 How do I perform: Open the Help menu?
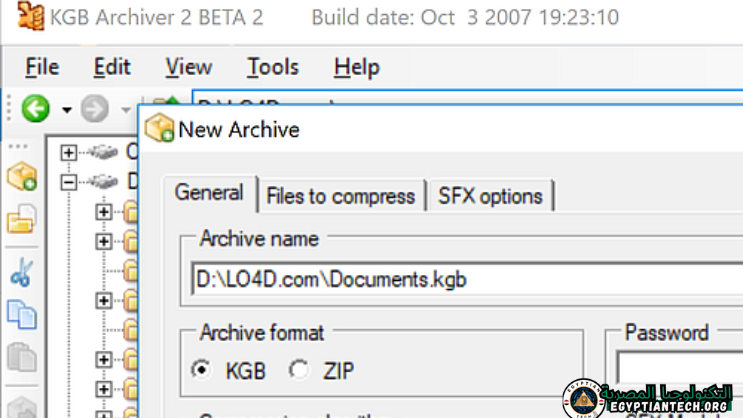[x=357, y=67]
